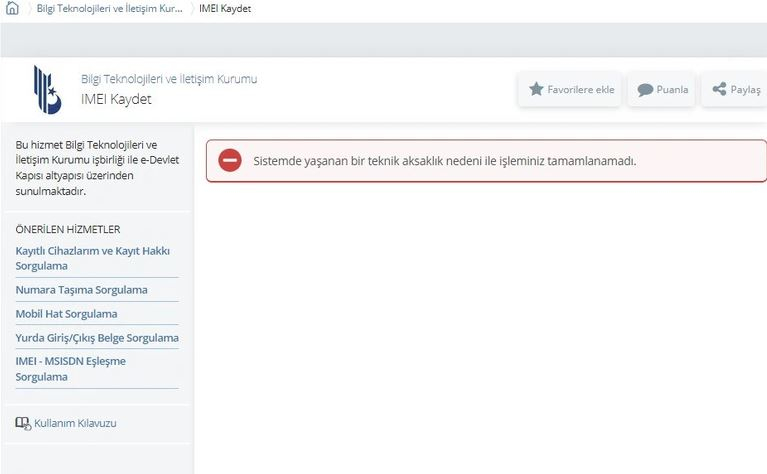The image size is (767, 474).
Task: Click the ÖNERİLEN HİZMETLER heading
Action: [68, 229]
